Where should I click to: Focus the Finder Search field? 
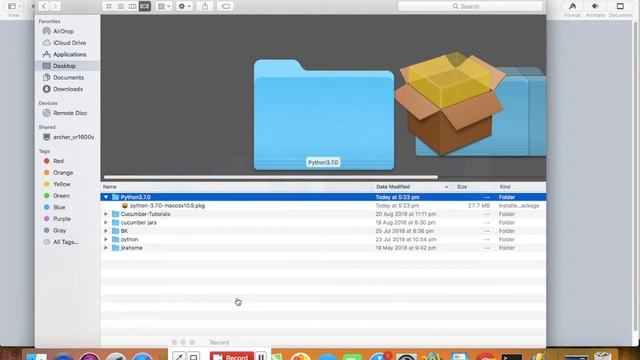tap(470, 6)
